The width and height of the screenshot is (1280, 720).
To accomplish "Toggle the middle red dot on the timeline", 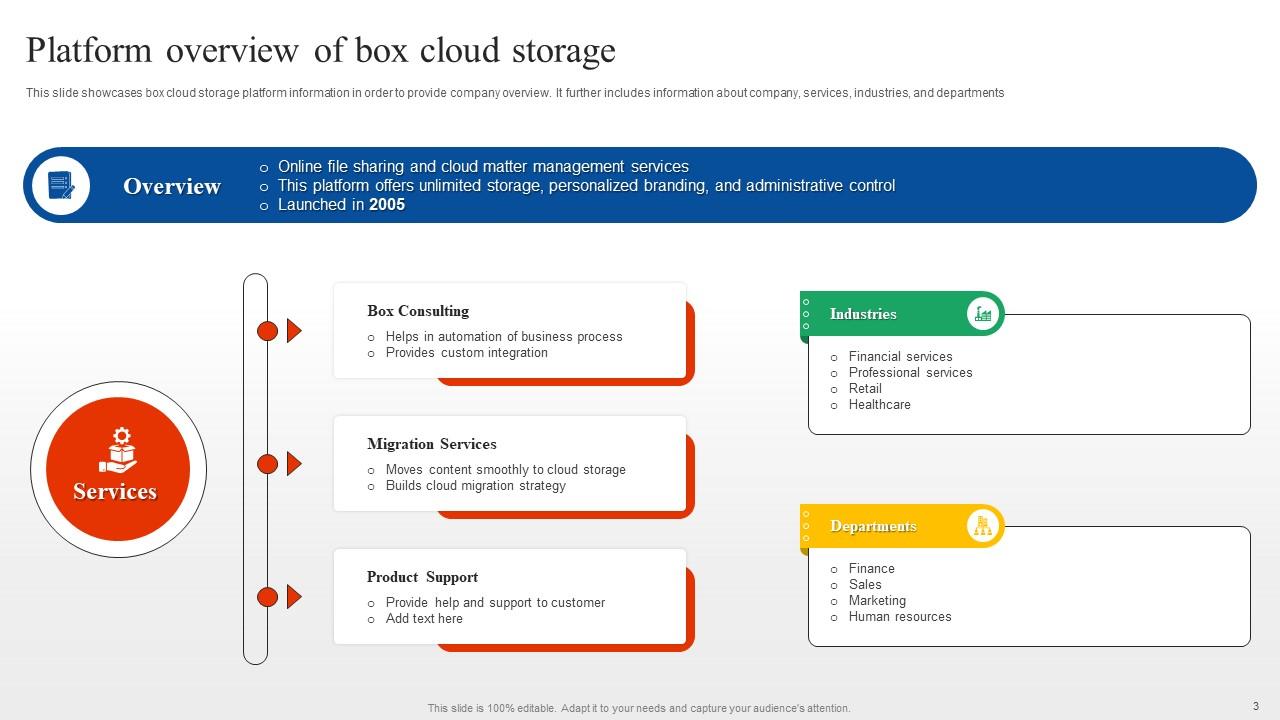I will click(x=266, y=463).
